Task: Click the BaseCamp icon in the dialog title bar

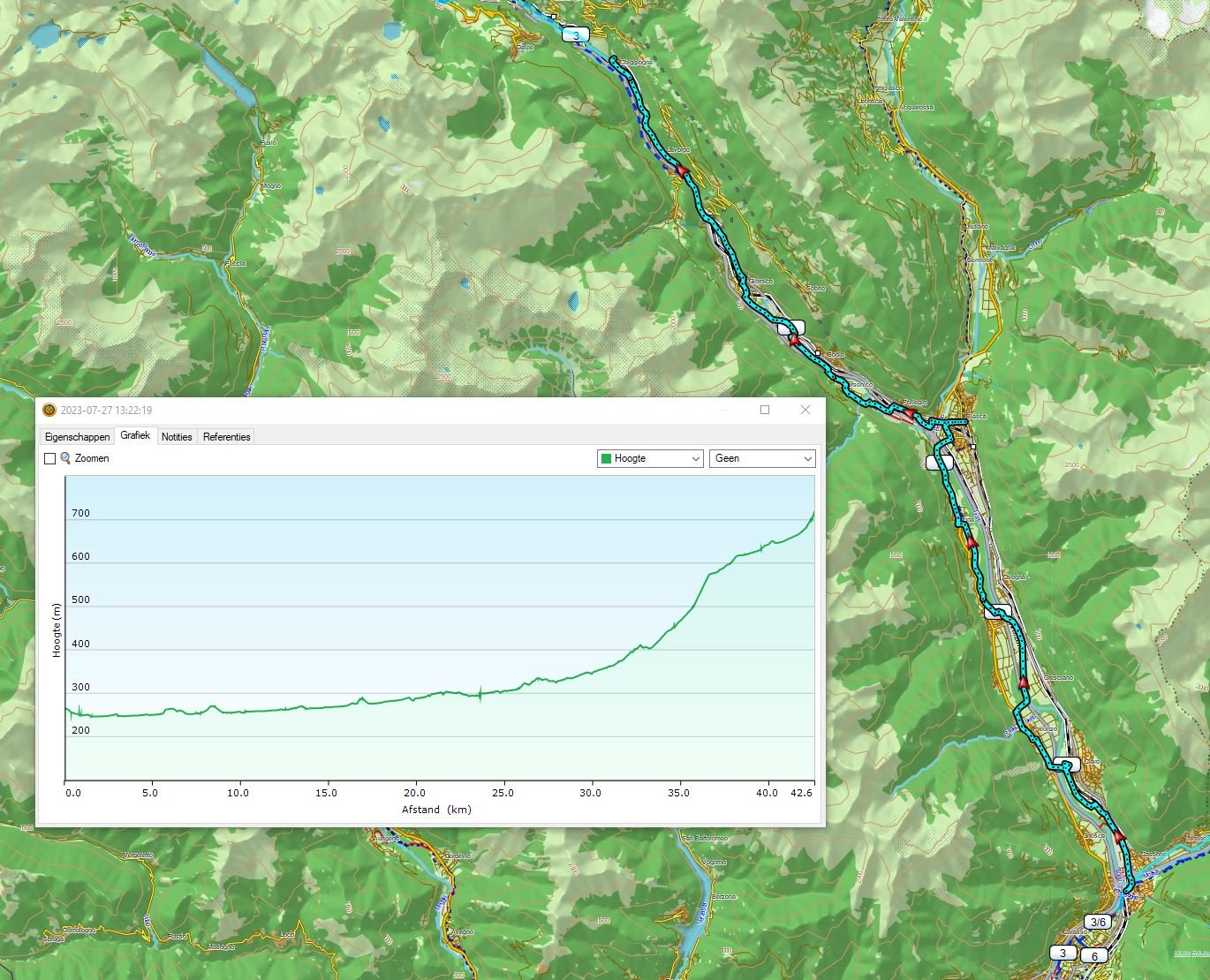Action: (49, 410)
